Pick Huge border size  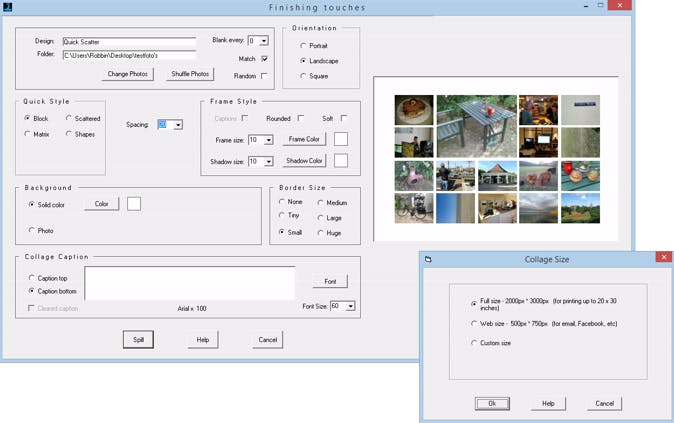(x=320, y=233)
